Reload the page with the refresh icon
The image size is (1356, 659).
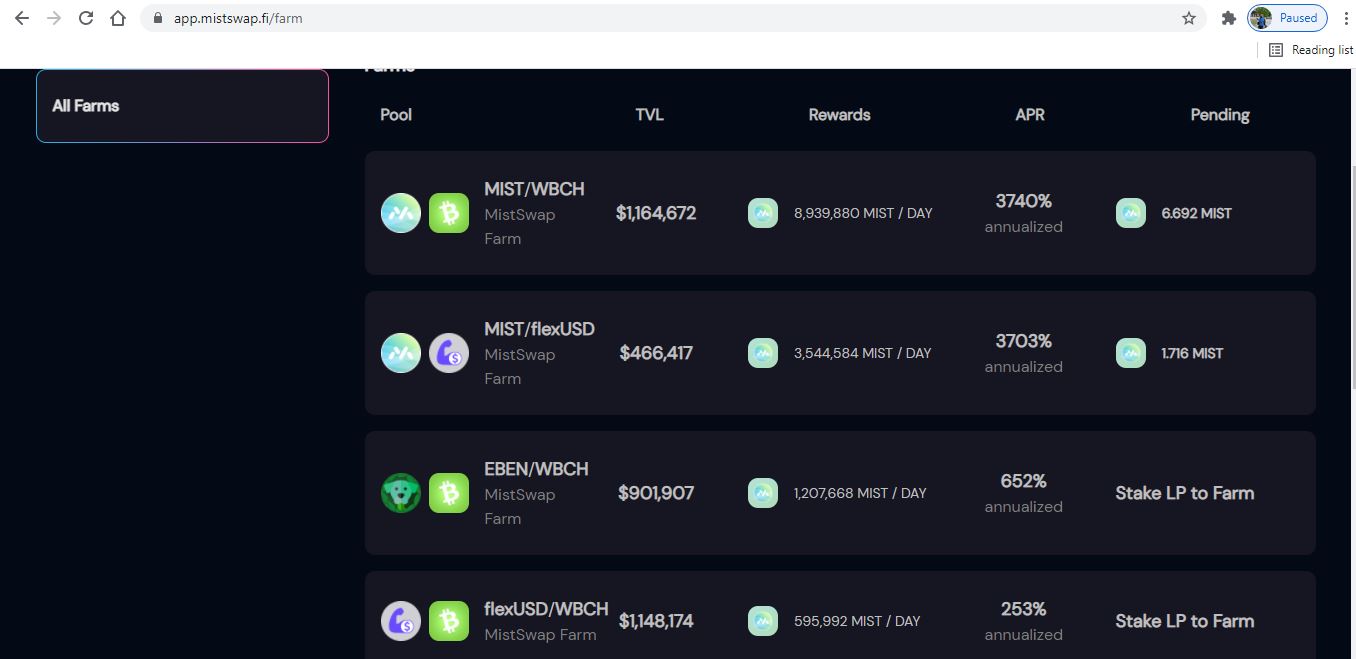pos(86,18)
